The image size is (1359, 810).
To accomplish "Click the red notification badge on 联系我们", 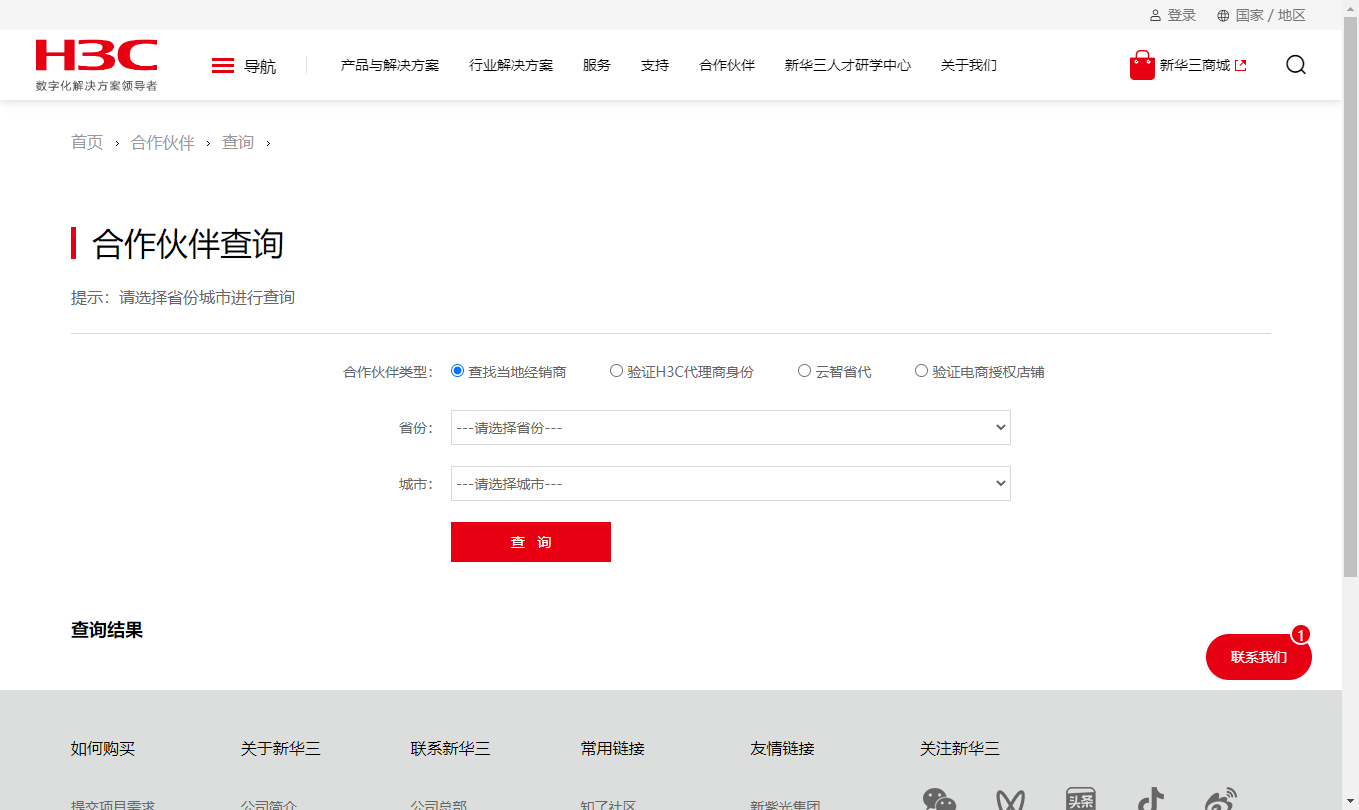I will pyautogui.click(x=1300, y=635).
